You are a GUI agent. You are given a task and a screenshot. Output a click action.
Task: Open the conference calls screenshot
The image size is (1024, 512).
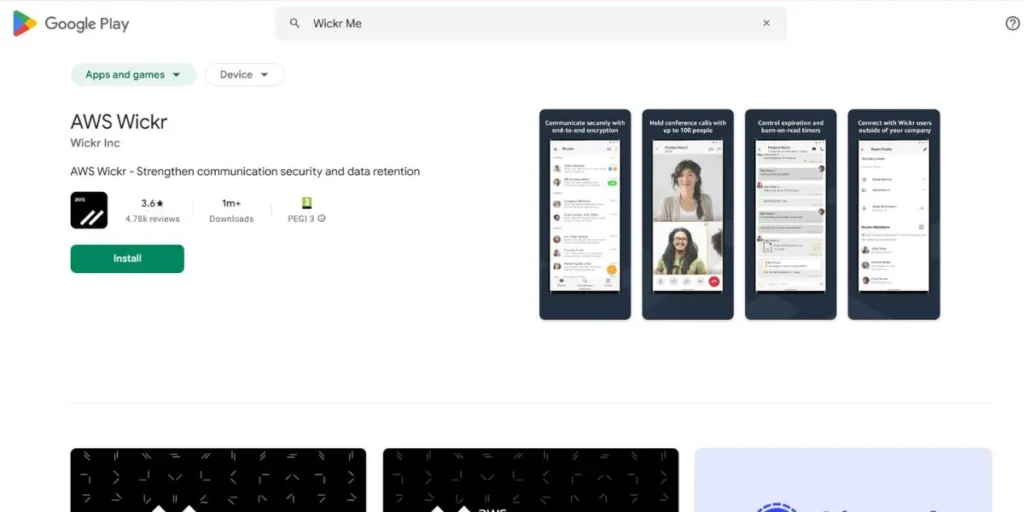point(687,214)
